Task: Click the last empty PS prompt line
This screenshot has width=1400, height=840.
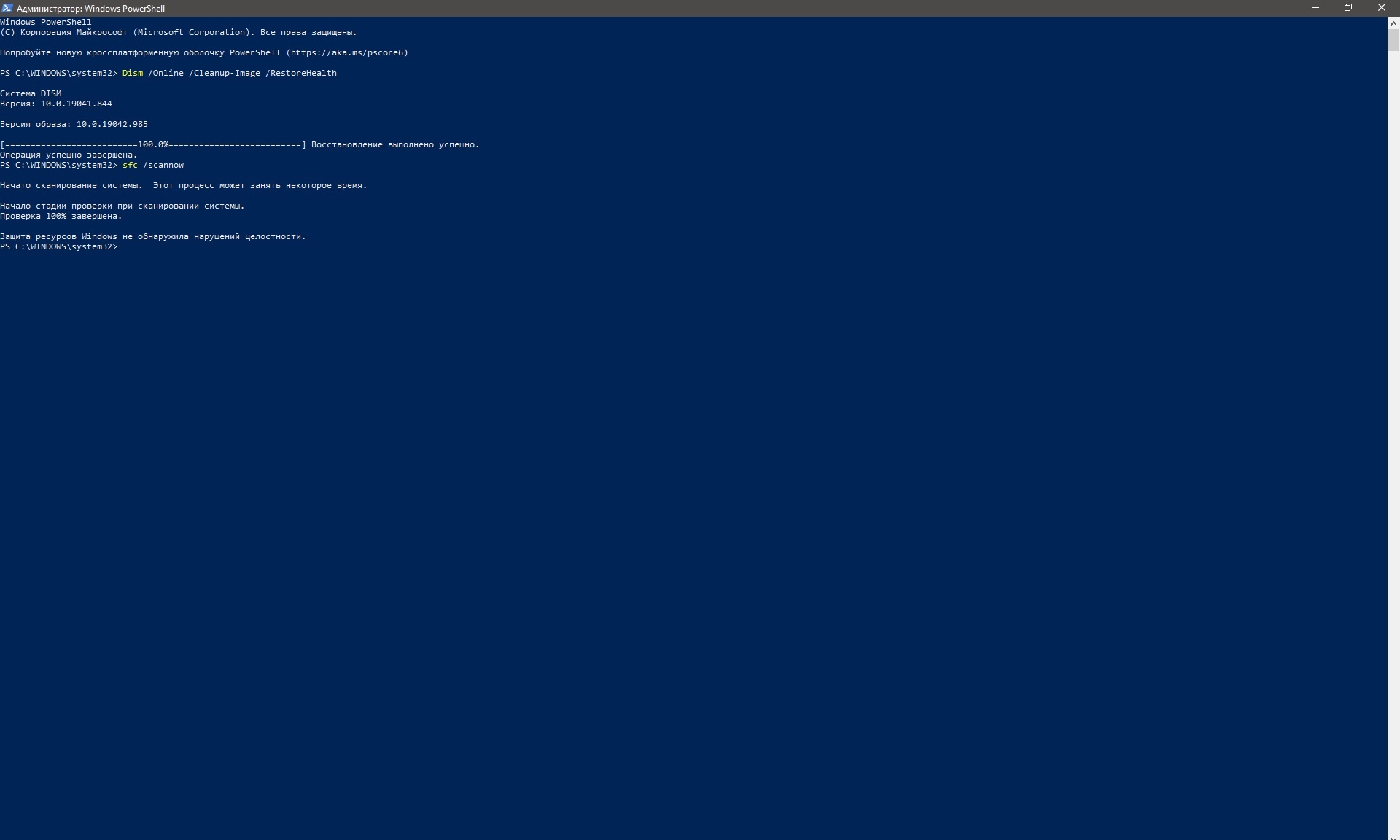Action: click(x=58, y=246)
